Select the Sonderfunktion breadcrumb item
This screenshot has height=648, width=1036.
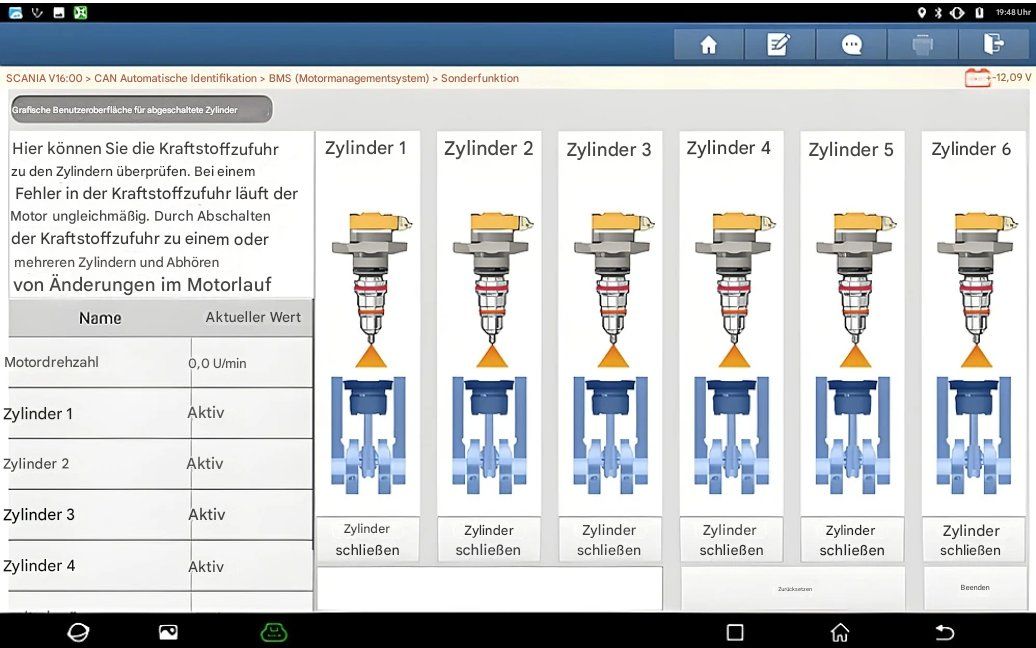coord(480,78)
